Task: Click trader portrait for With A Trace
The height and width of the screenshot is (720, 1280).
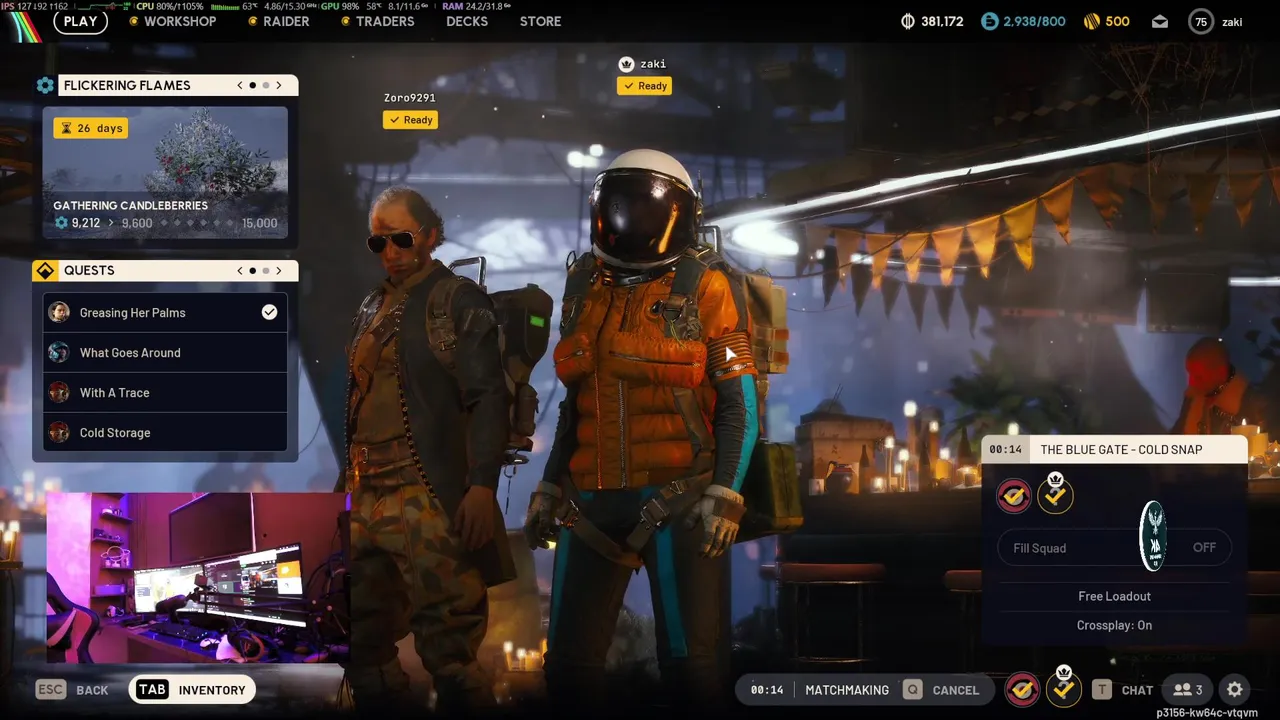Action: coord(59,392)
